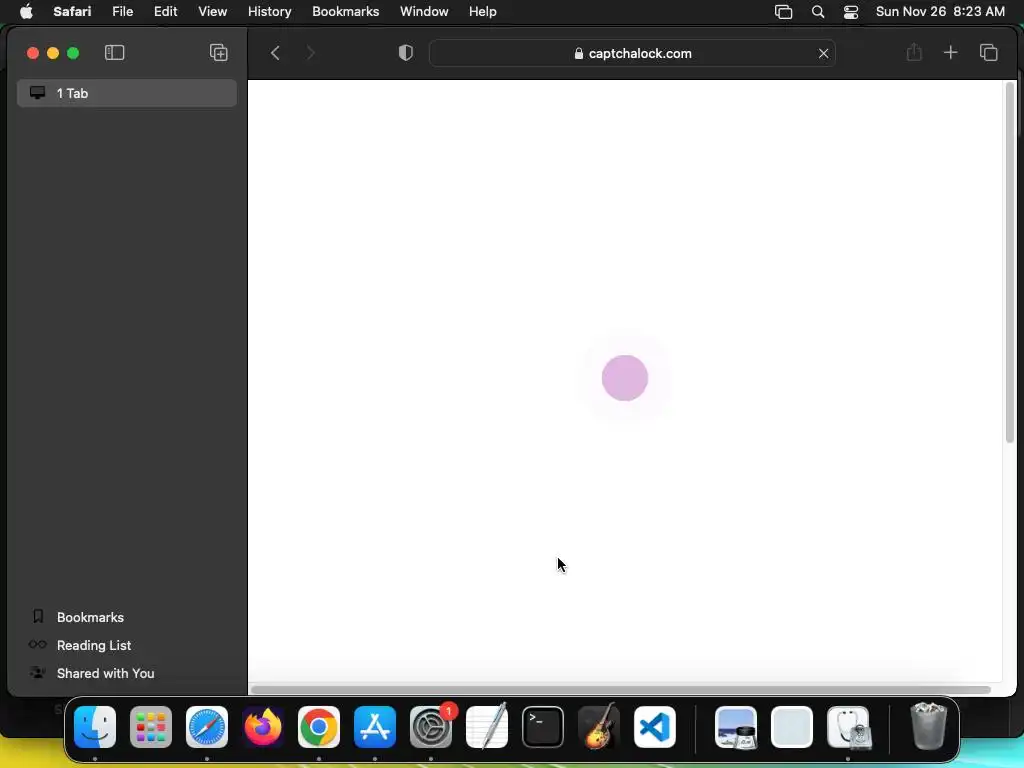
Task: Click the vertical page scrollbar
Action: pos(1010,263)
